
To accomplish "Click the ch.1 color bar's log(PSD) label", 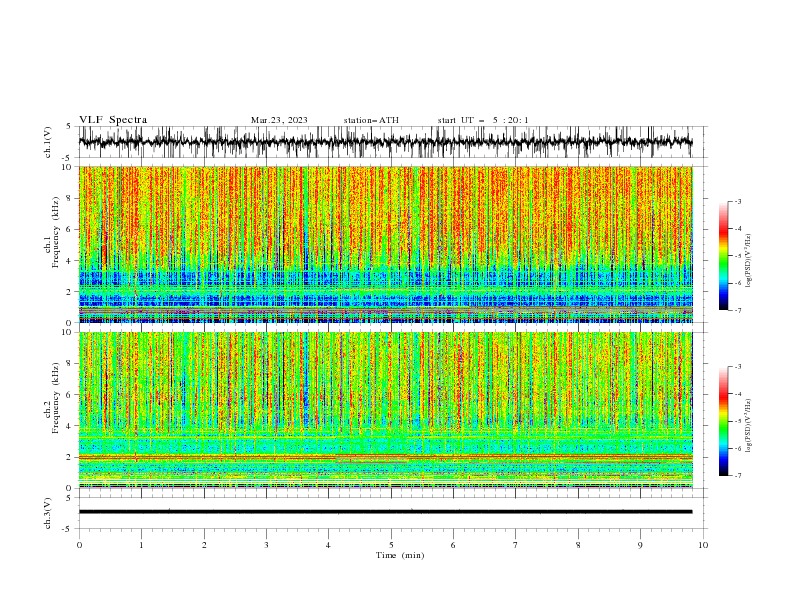I will pyautogui.click(x=749, y=261).
